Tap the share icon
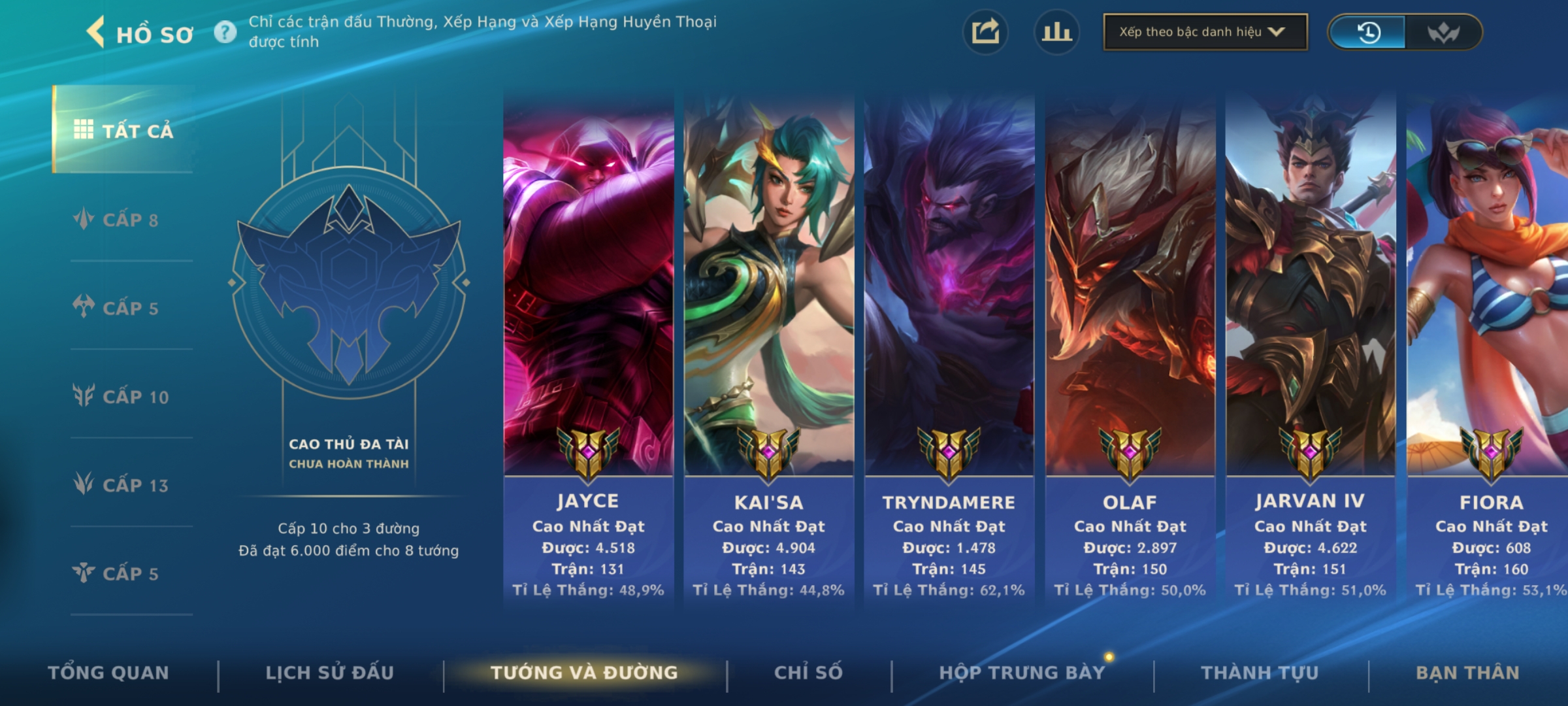 click(x=985, y=32)
